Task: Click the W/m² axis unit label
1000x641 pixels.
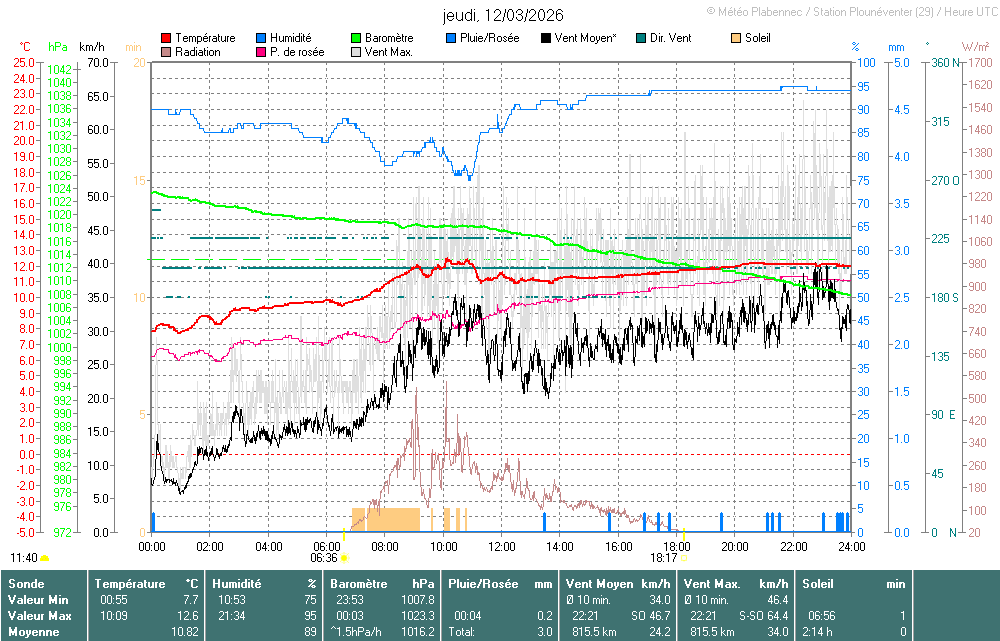Action: point(975,47)
